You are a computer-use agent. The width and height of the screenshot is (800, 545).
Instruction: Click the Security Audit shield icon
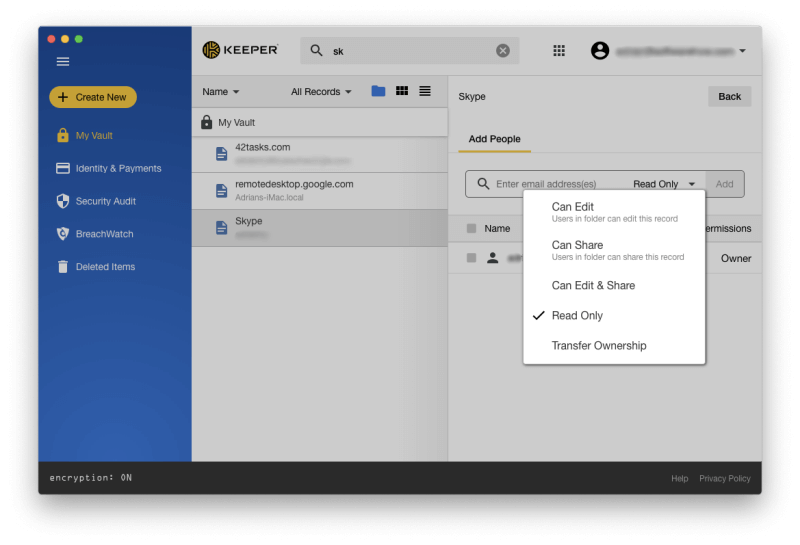tap(63, 201)
